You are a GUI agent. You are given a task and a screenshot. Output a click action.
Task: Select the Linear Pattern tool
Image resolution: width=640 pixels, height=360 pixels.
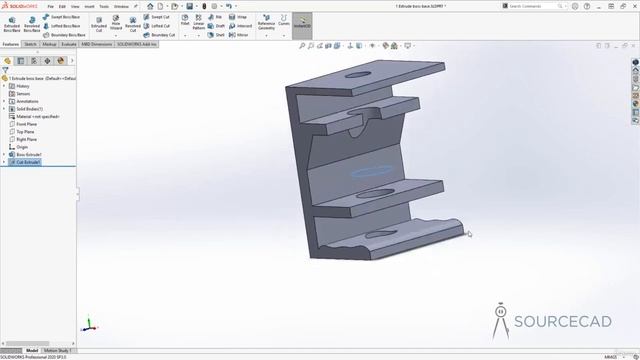[199, 22]
